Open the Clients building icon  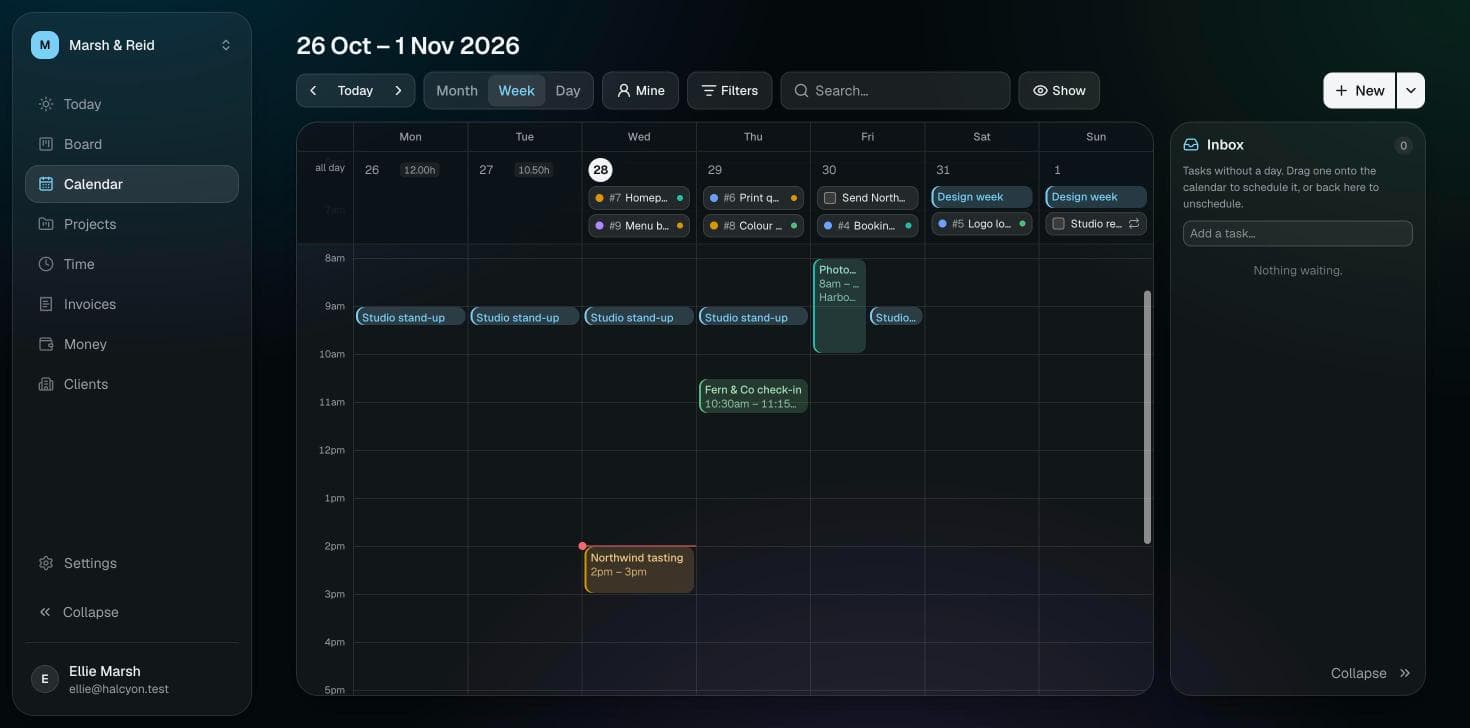pyautogui.click(x=45, y=384)
